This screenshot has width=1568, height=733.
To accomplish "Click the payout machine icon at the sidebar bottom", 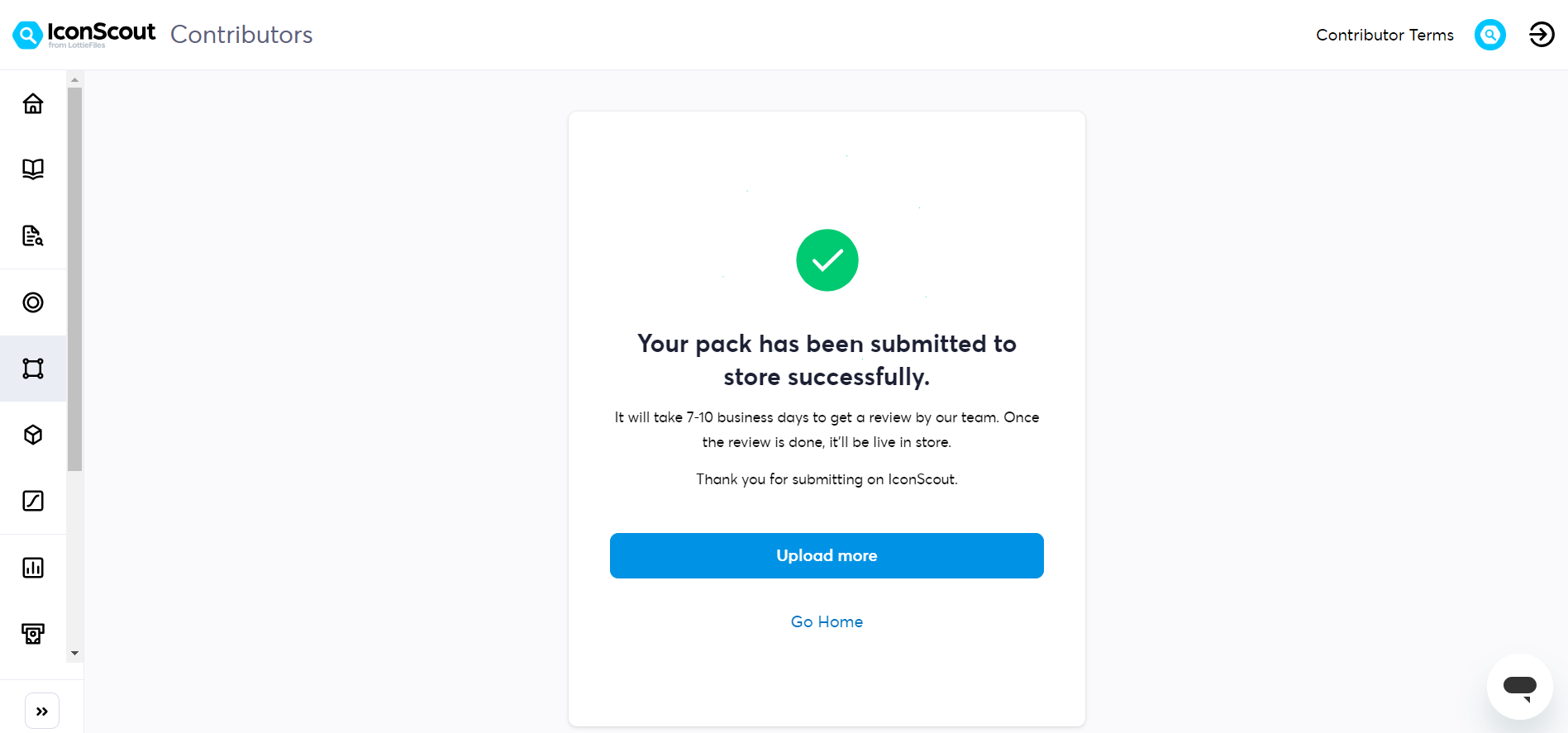I will [33, 634].
